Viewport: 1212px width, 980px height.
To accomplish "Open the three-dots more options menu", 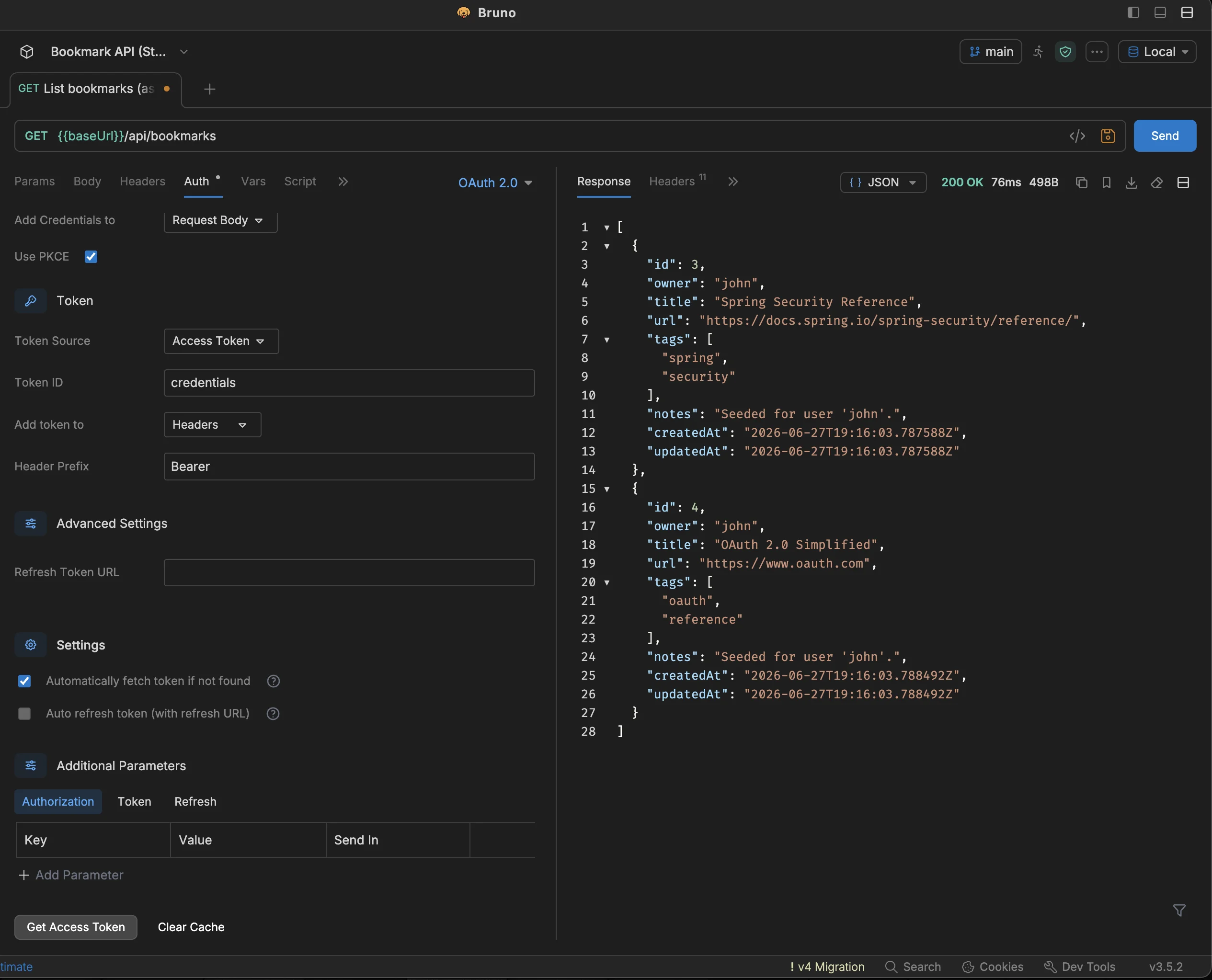I will pyautogui.click(x=1096, y=52).
